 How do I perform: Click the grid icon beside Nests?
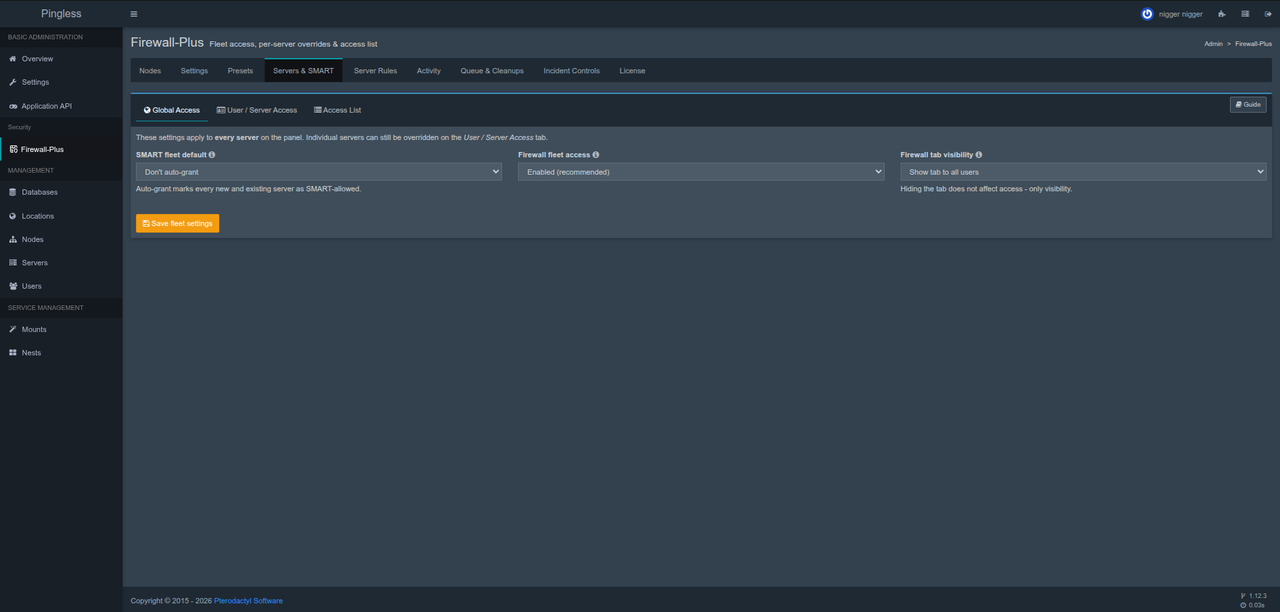click(x=13, y=353)
